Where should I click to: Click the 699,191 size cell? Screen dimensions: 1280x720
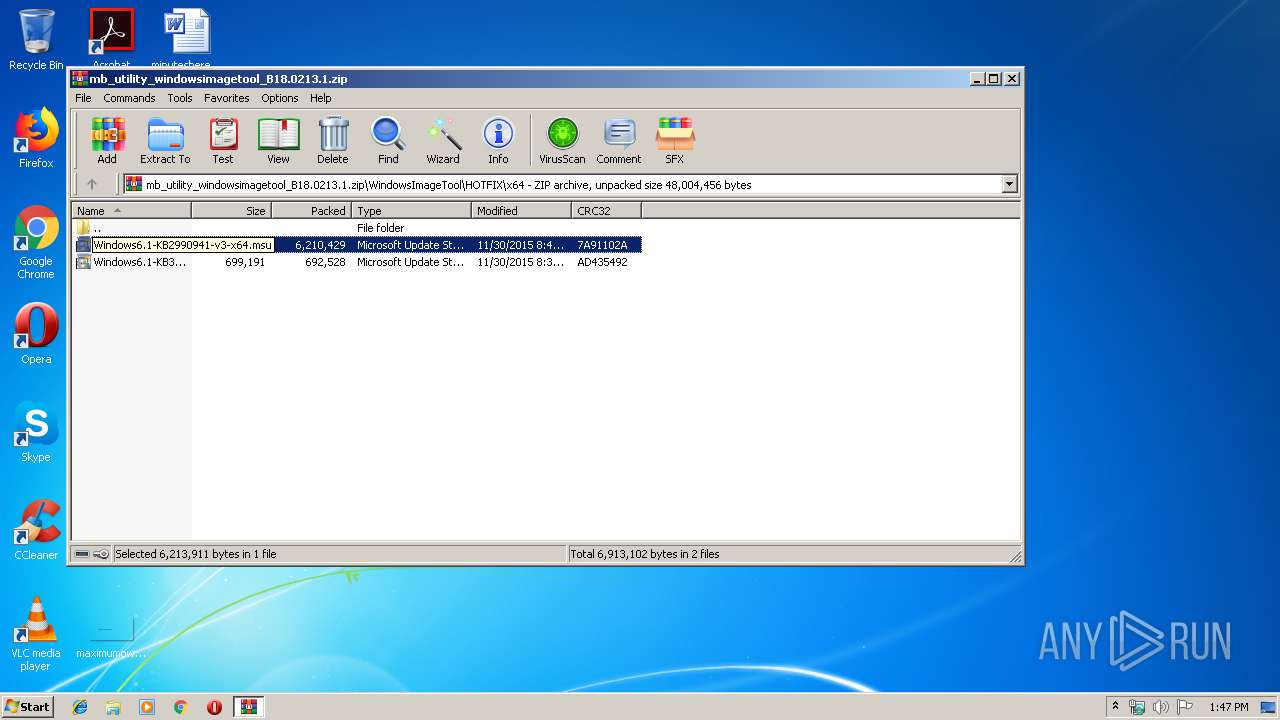pyautogui.click(x=245, y=262)
